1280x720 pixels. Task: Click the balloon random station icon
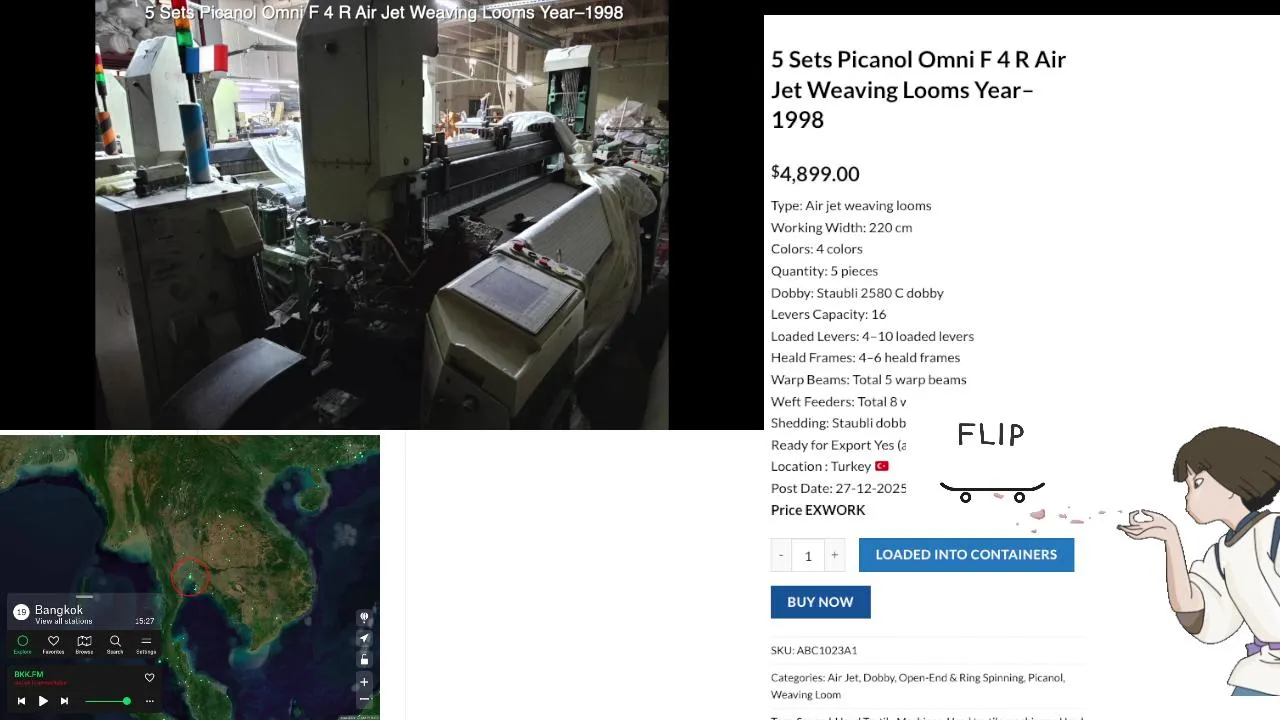(x=364, y=618)
